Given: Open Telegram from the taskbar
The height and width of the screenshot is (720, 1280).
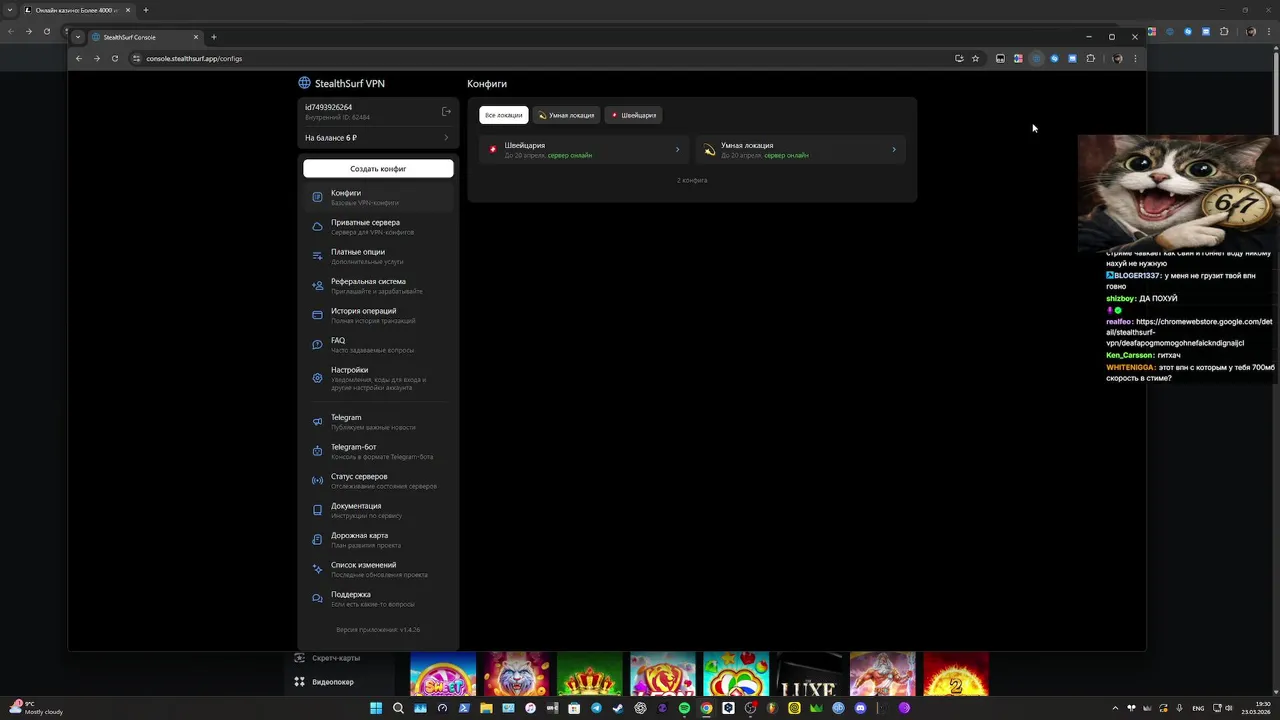Looking at the screenshot, I should (596, 708).
